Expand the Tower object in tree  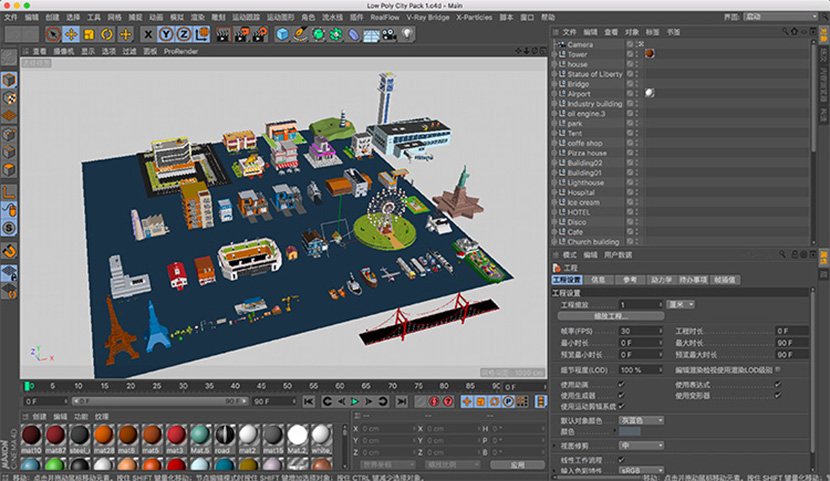[554, 54]
